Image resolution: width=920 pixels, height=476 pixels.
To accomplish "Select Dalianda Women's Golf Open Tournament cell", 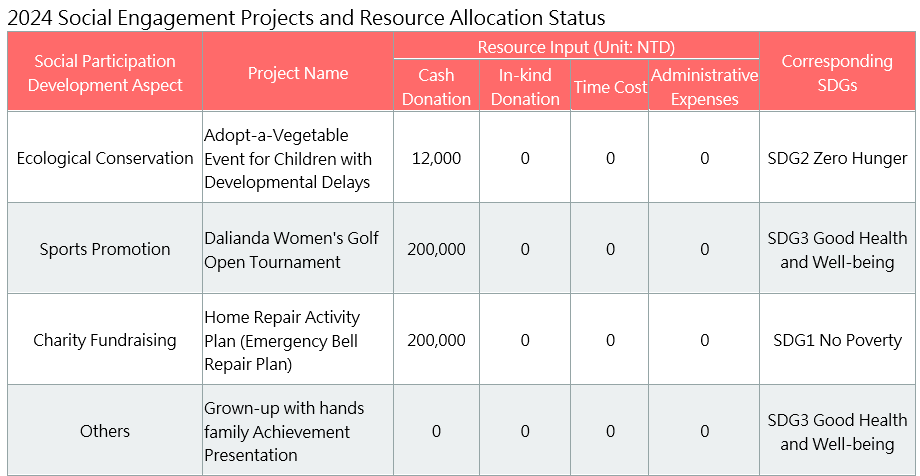I will 291,250.
